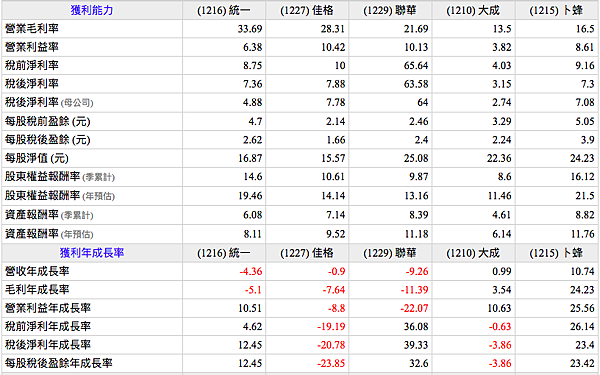Viewport: 600px width, 375px height.
Task: Click the 每股稅後盈餘 (元) row label
Action: (47, 140)
